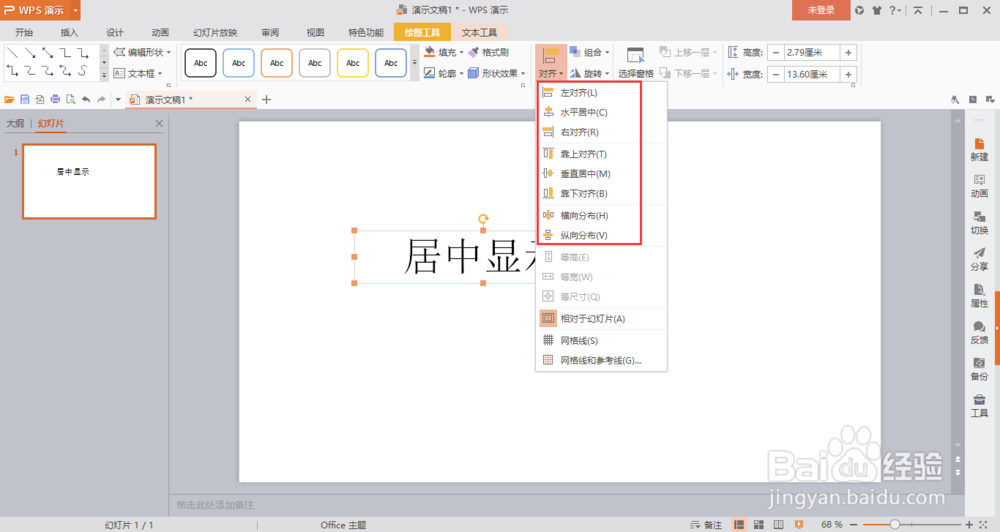This screenshot has width=1000, height=532.
Task: Toggle the 备注 notes button in status bar
Action: coord(707,524)
